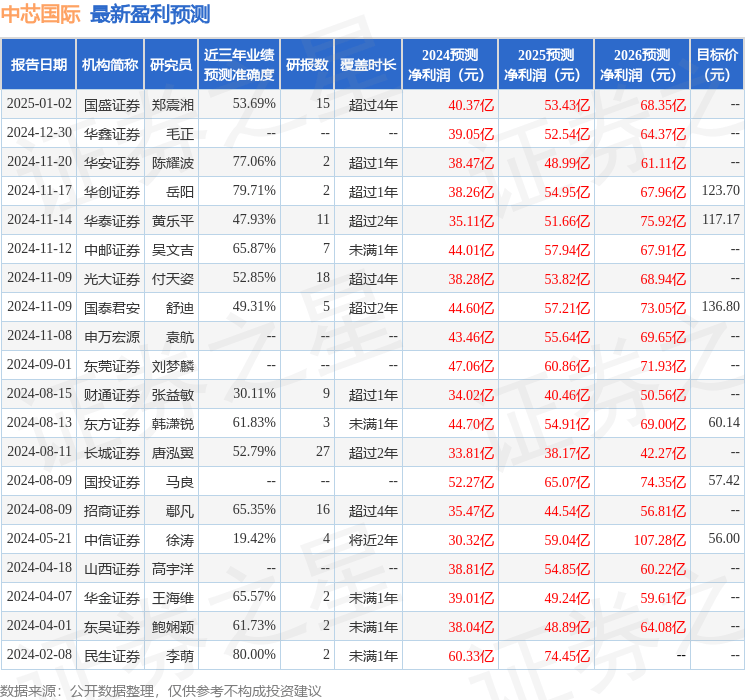Click the 75.92亿 forecast value
This screenshot has width=745, height=700.
[663, 221]
